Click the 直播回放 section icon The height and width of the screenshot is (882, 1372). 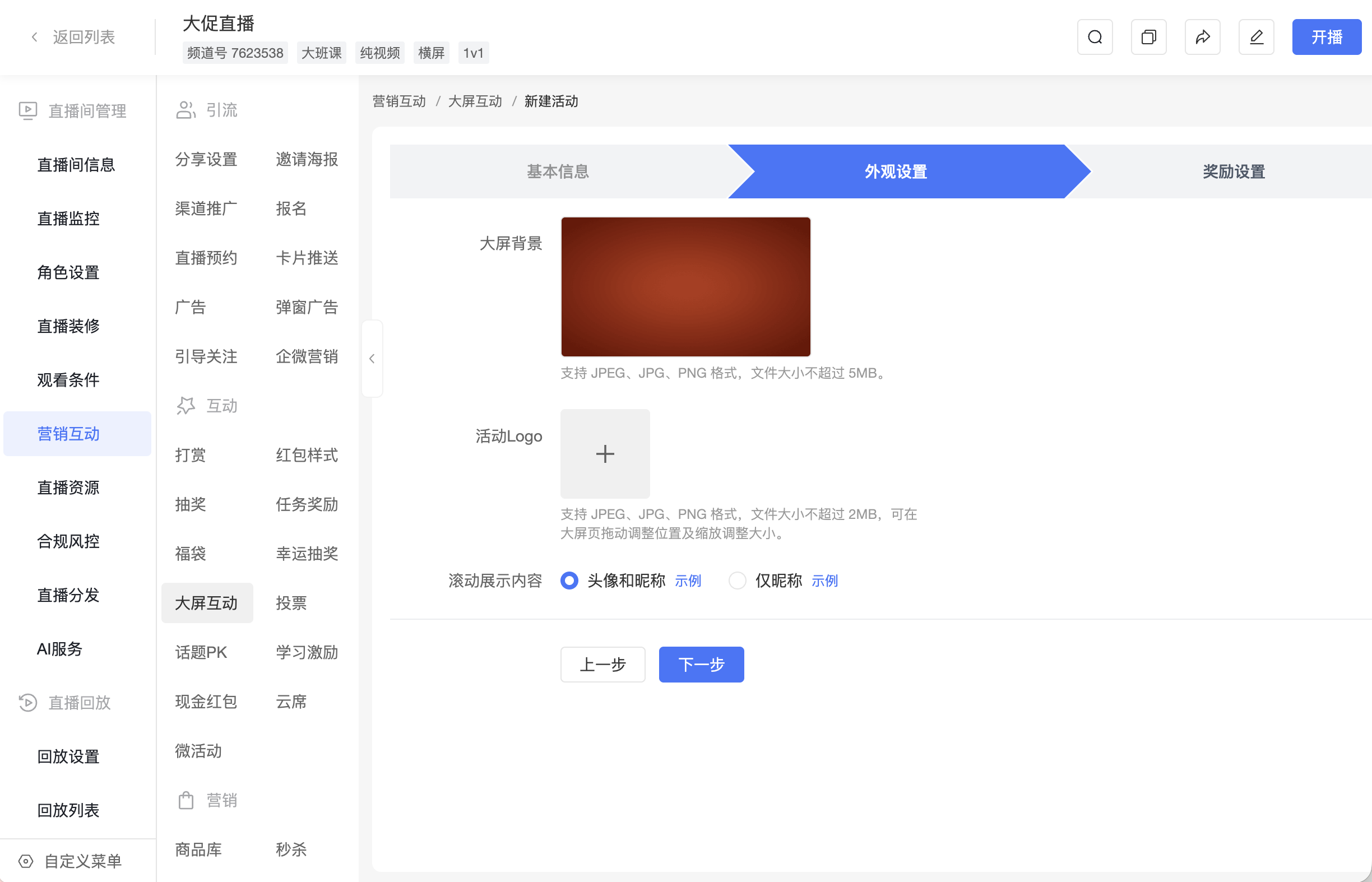click(27, 703)
